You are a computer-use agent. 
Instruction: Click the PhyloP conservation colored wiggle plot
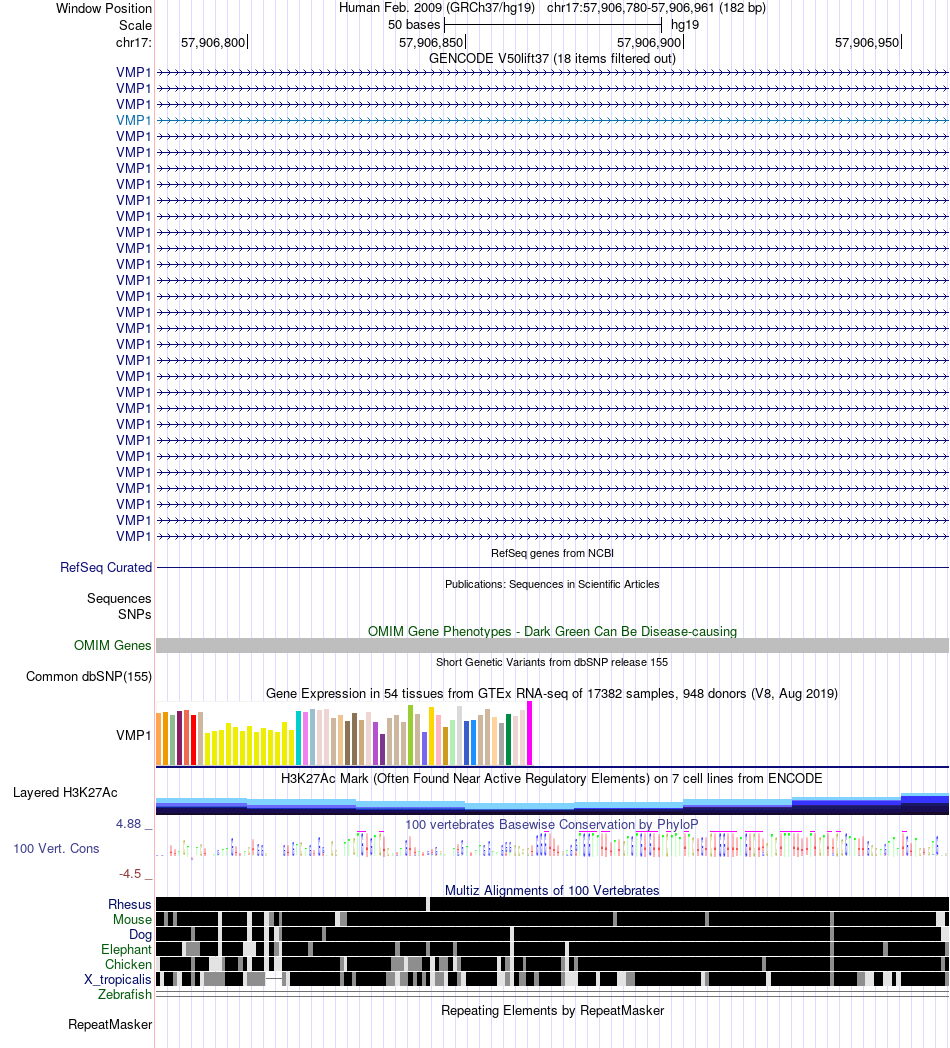(552, 845)
